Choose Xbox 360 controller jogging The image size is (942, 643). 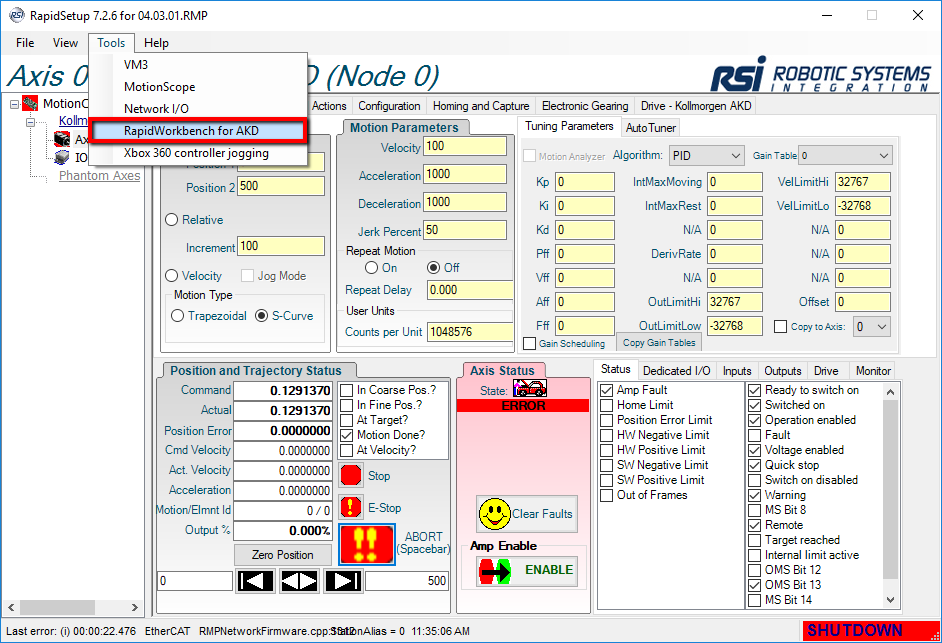click(x=198, y=153)
